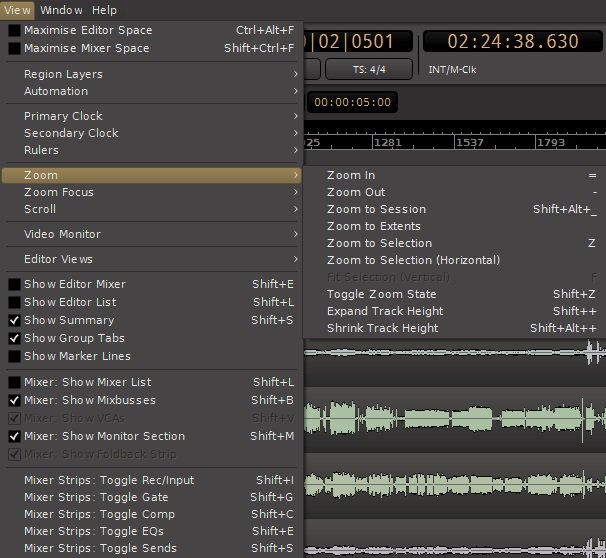This screenshot has width=606, height=558.
Task: Expand the Primary Clock submenu
Action: click(x=152, y=116)
